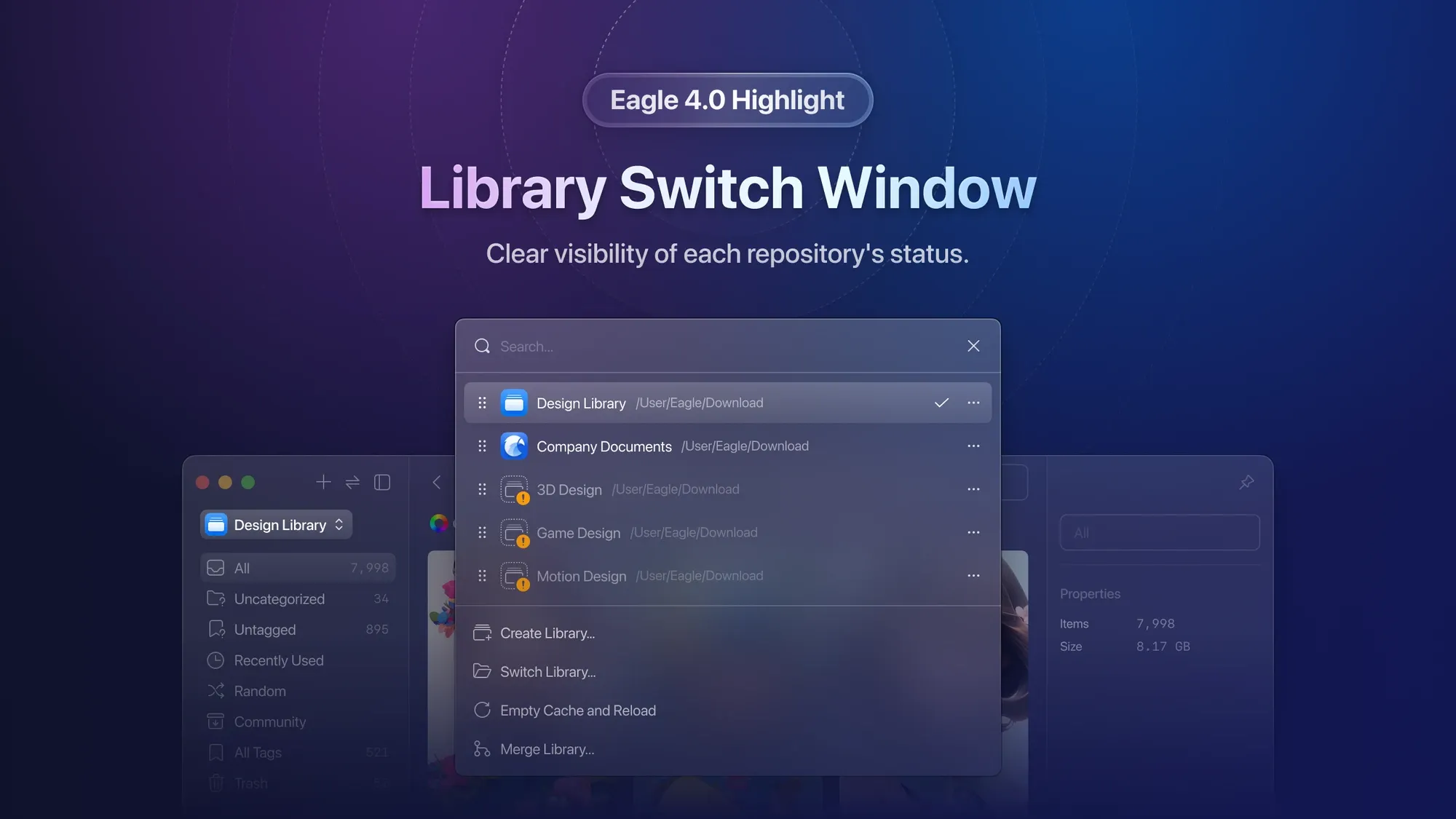Screen dimensions: 1456x819
Task: Open Community in sidebar
Action: click(298, 721)
